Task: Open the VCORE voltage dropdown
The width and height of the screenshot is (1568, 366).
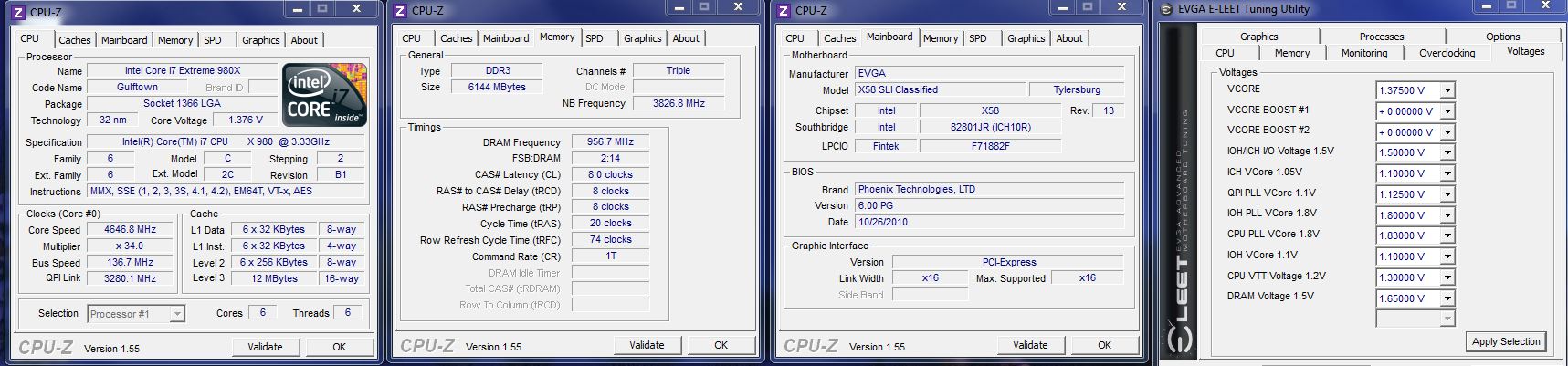Action: point(1447,90)
